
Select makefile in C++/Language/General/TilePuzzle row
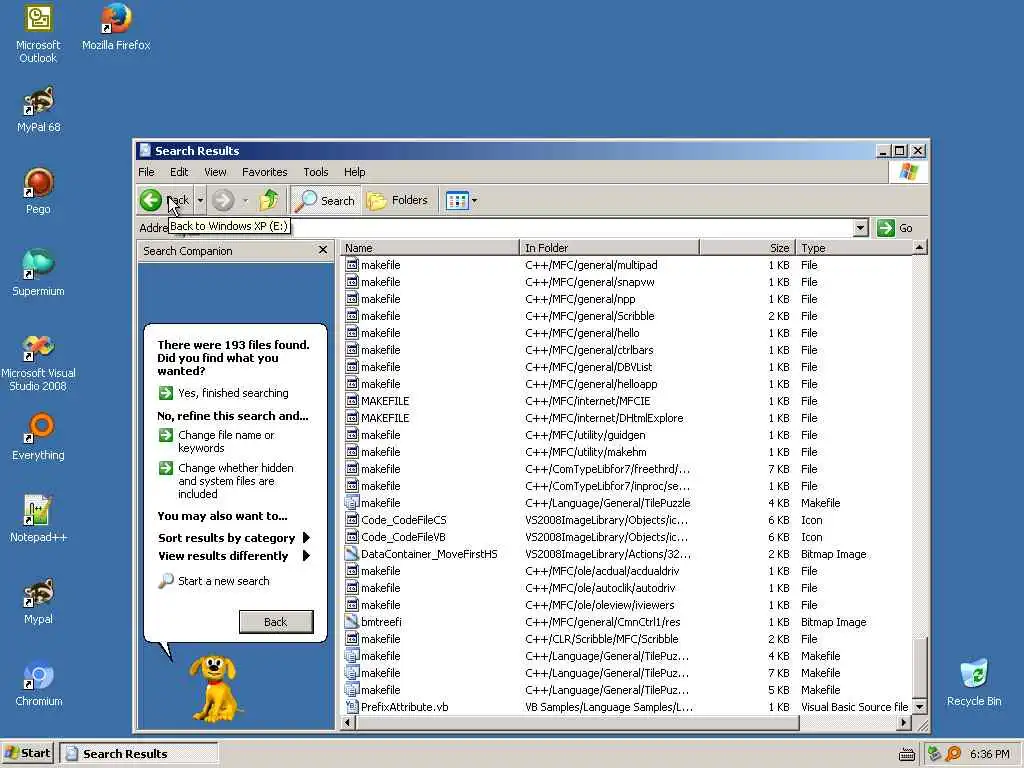[381, 503]
